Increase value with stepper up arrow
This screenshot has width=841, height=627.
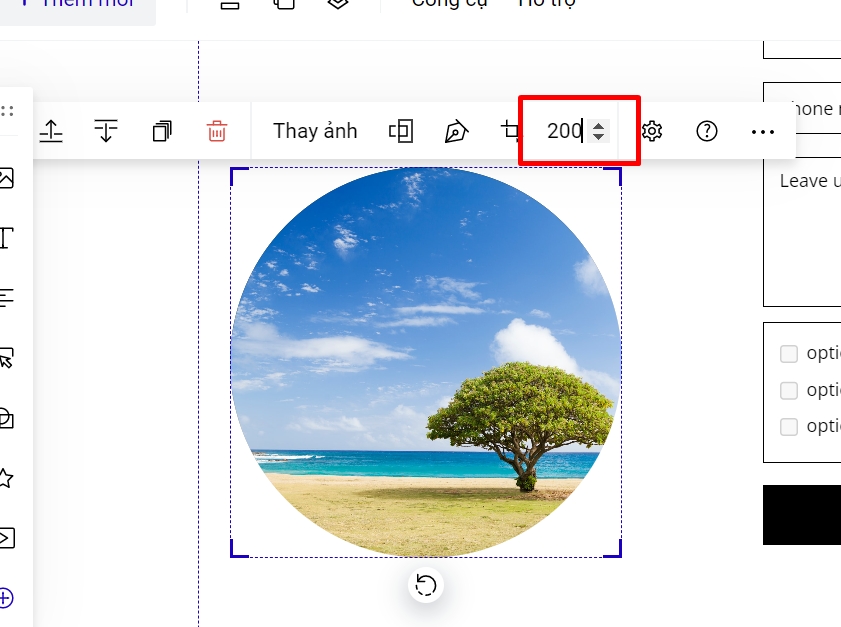pos(598,126)
